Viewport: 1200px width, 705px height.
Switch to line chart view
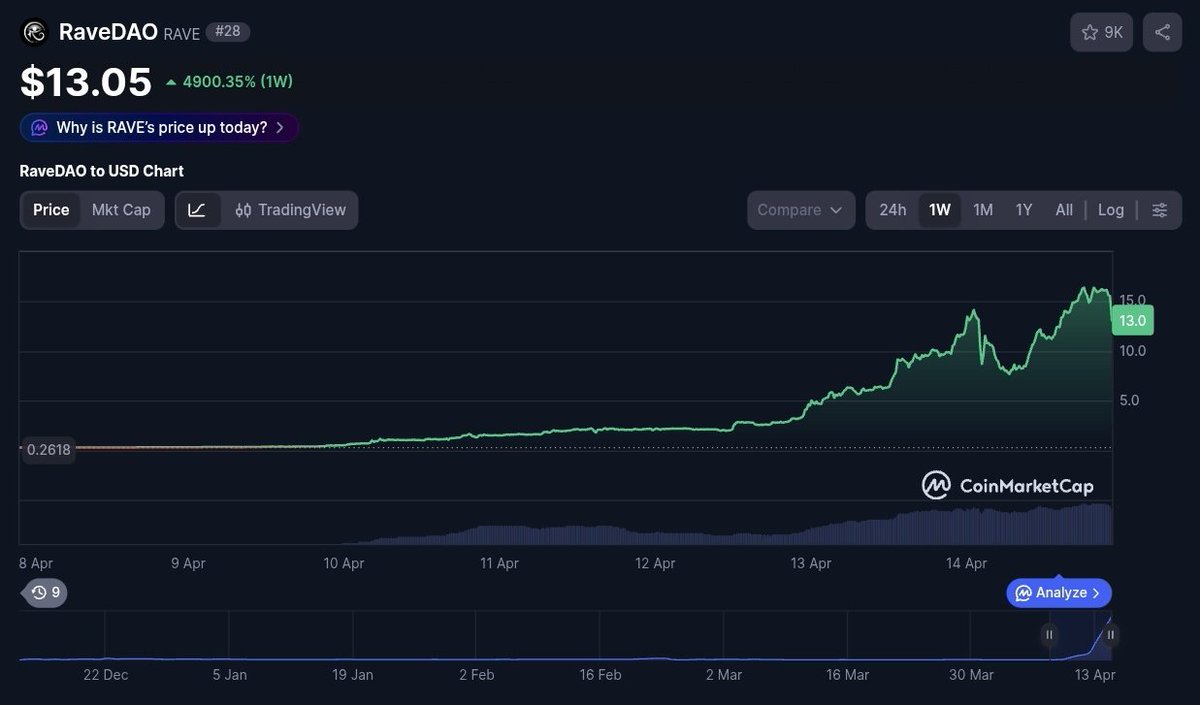point(197,210)
